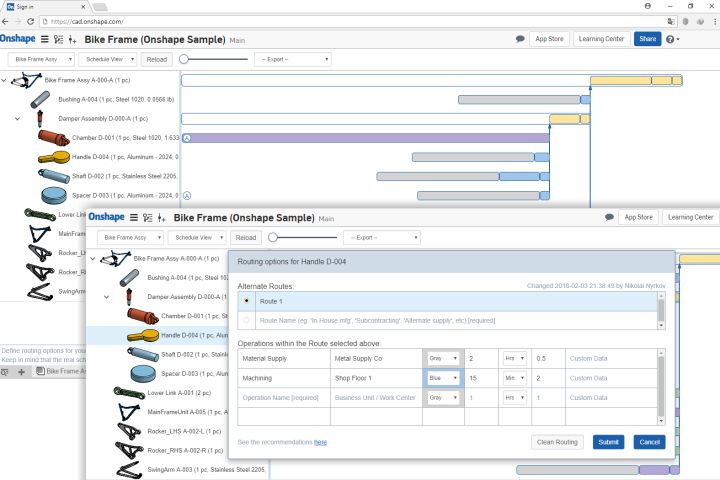Open versions graph icon in back window
This screenshot has height=480, width=720.
pos(58,40)
